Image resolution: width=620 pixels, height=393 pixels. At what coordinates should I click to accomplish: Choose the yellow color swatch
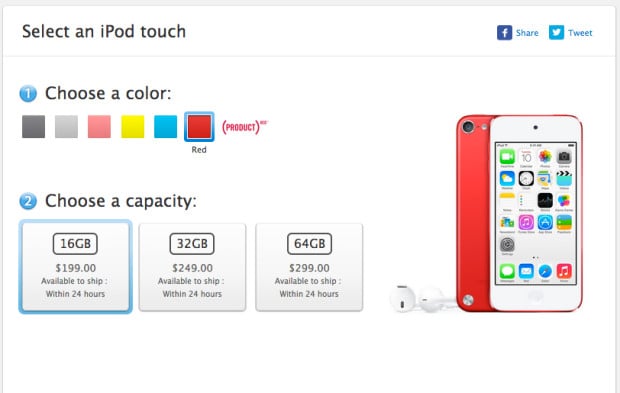click(x=132, y=127)
